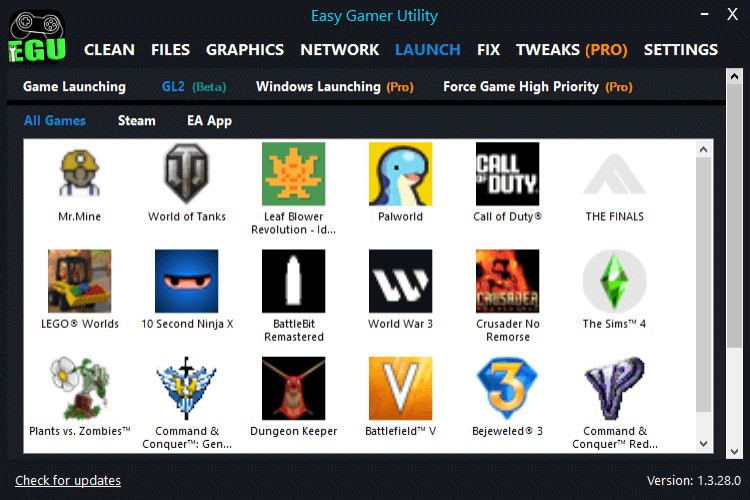Select the BattleBit Remastered icon
This screenshot has height=500, width=750.
[294, 281]
